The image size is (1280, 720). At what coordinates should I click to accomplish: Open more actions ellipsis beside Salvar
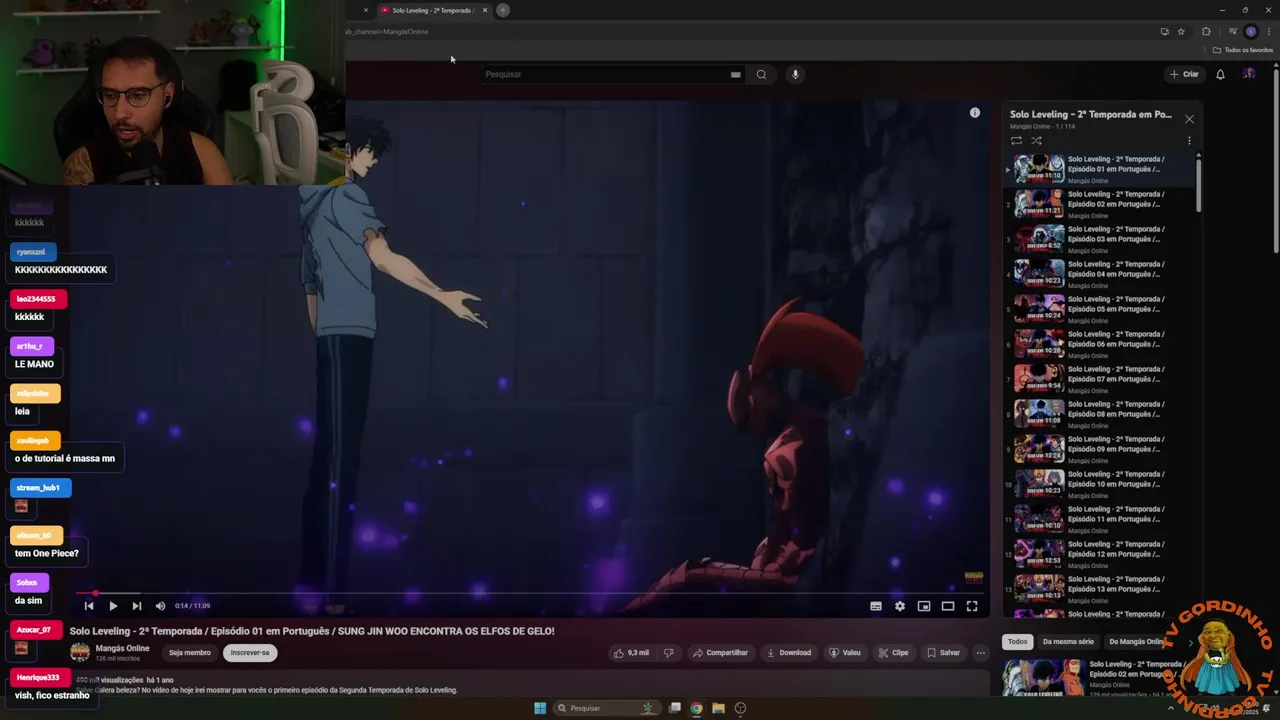tap(981, 653)
